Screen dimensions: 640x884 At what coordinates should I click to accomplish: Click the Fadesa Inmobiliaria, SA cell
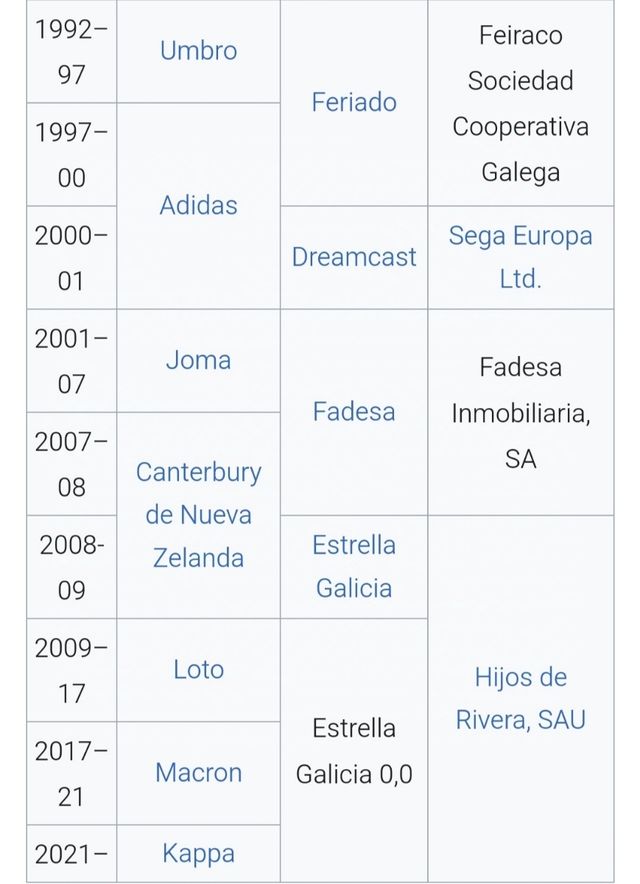point(520,412)
